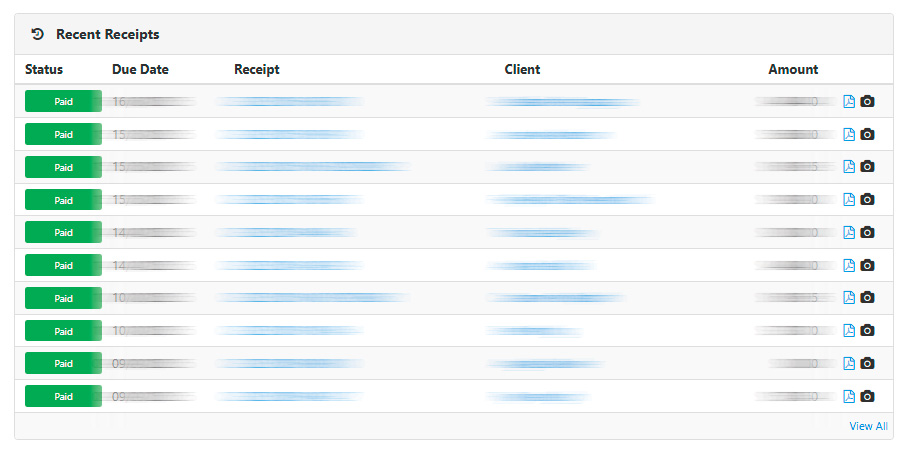Open PDF icon in third receipt row

coord(849,166)
